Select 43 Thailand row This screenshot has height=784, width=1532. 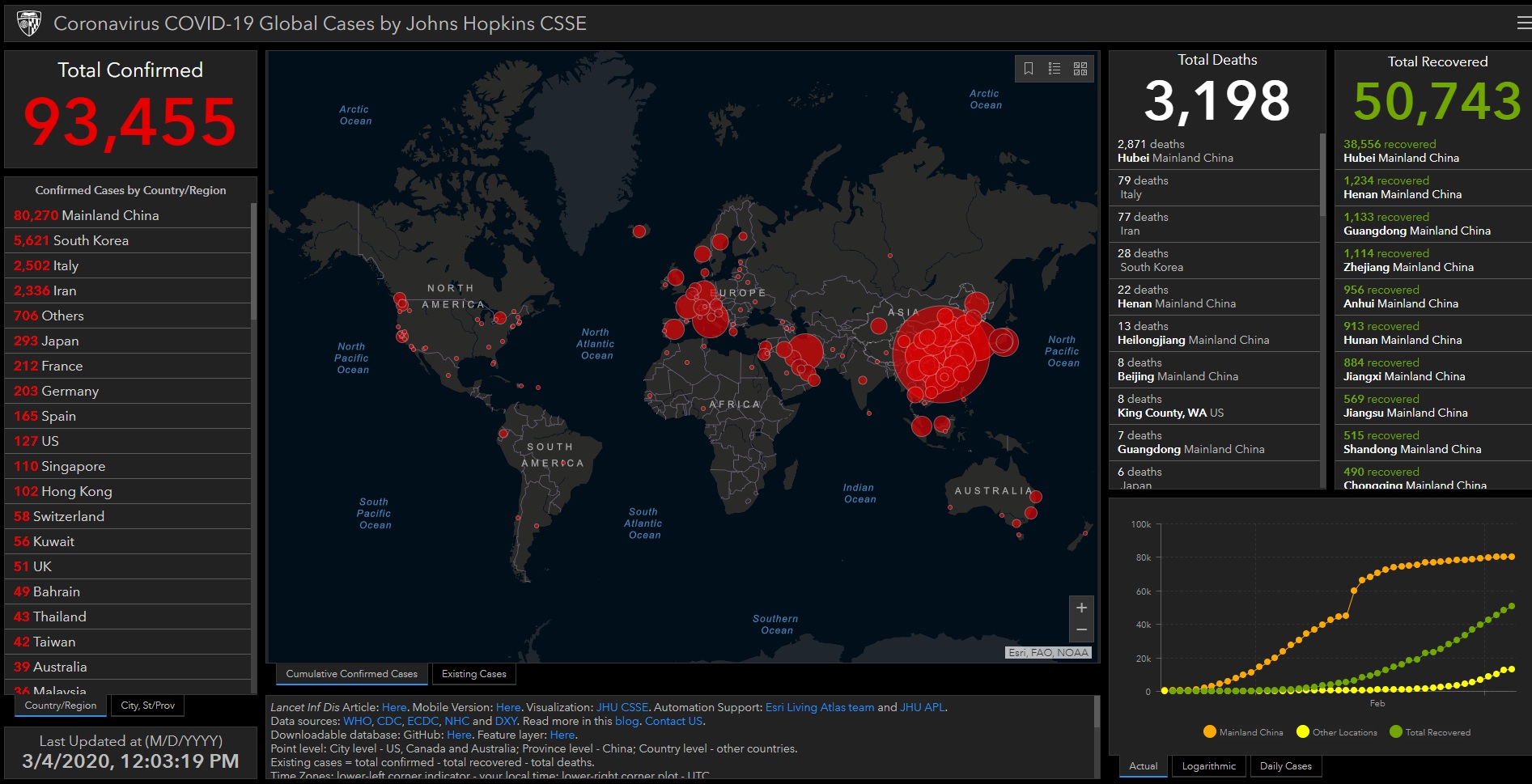(x=128, y=617)
